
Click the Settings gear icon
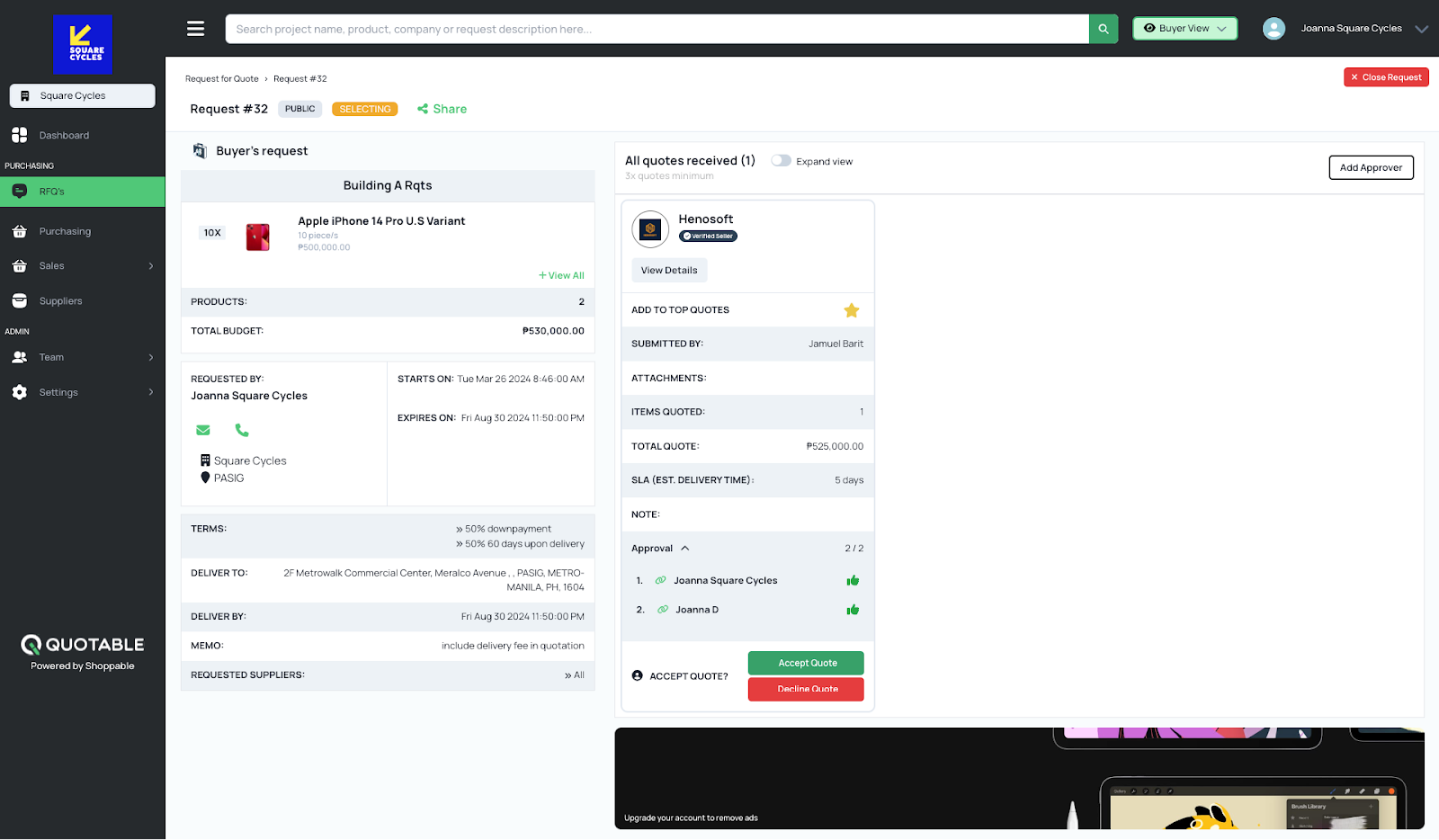pyautogui.click(x=20, y=392)
